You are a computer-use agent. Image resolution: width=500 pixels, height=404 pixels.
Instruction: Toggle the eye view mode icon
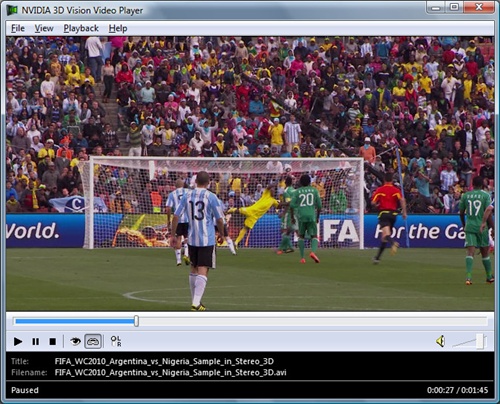[x=75, y=341]
